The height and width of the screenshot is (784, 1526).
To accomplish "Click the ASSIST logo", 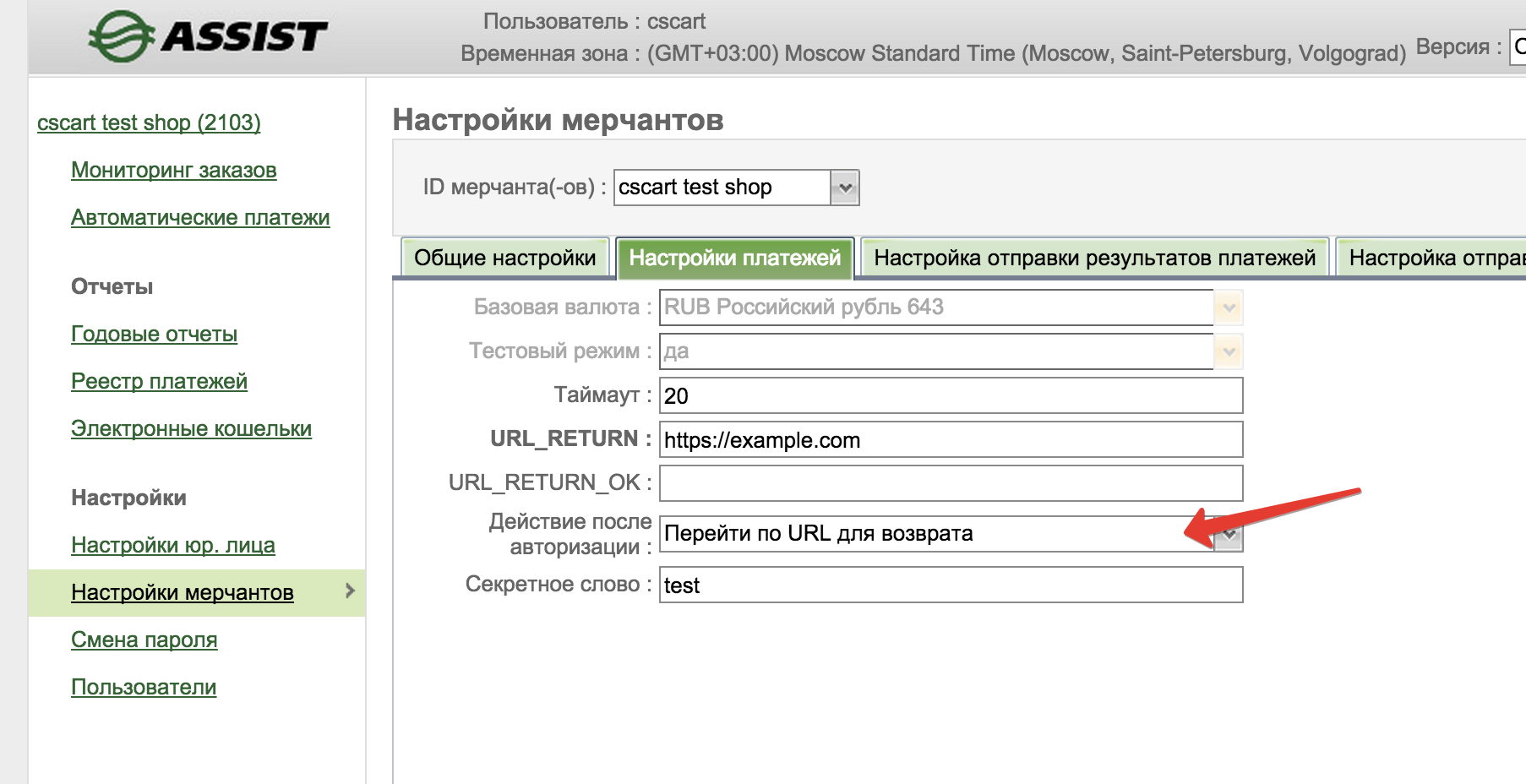I will tap(208, 36).
